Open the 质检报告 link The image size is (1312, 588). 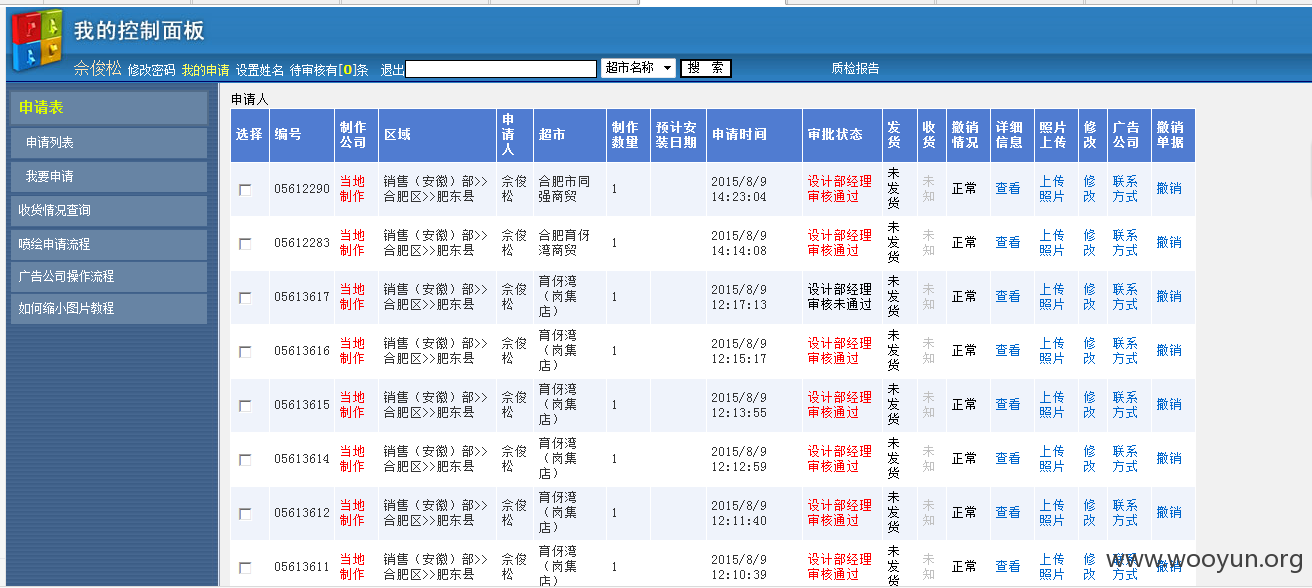pyautogui.click(x=855, y=68)
